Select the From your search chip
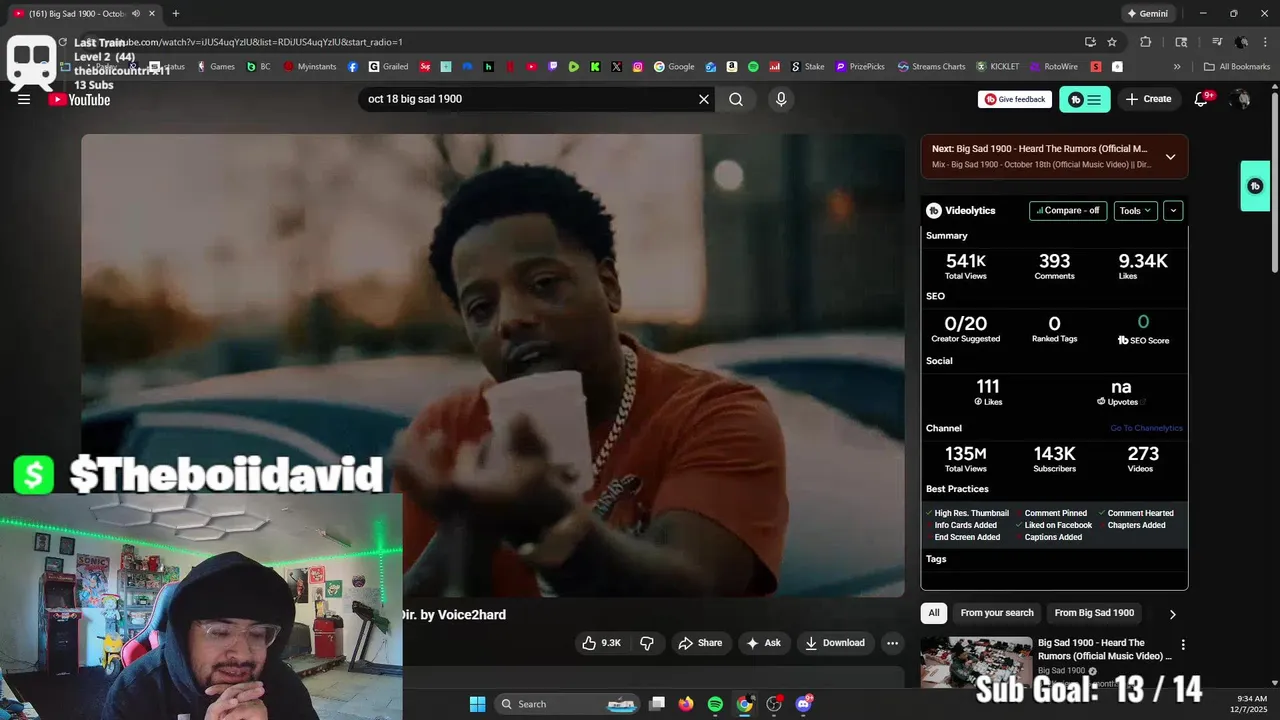 coord(997,613)
